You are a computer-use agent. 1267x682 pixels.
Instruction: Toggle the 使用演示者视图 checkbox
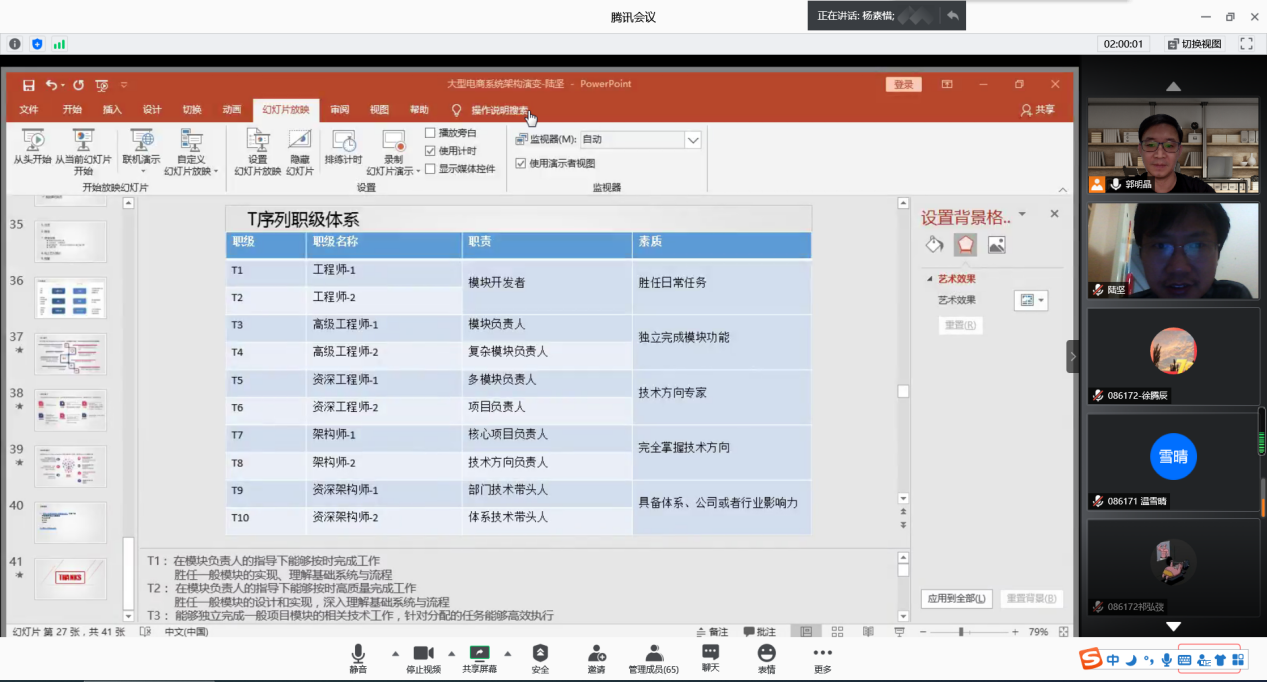[520, 163]
